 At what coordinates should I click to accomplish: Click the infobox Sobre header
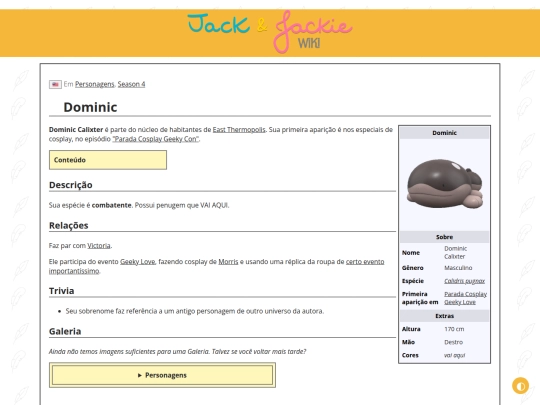tap(444, 237)
